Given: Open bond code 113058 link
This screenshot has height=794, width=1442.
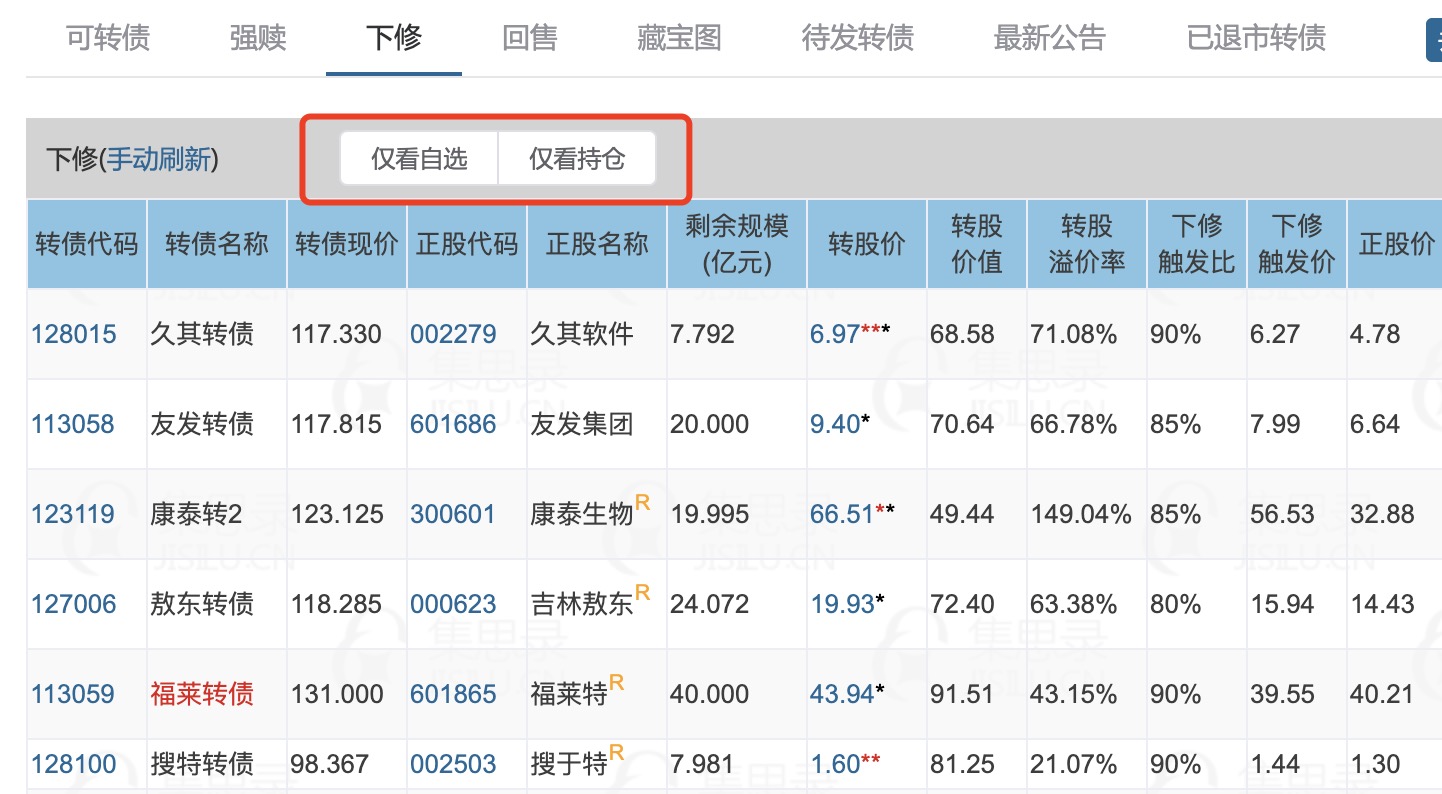Looking at the screenshot, I should pyautogui.click(x=73, y=424).
